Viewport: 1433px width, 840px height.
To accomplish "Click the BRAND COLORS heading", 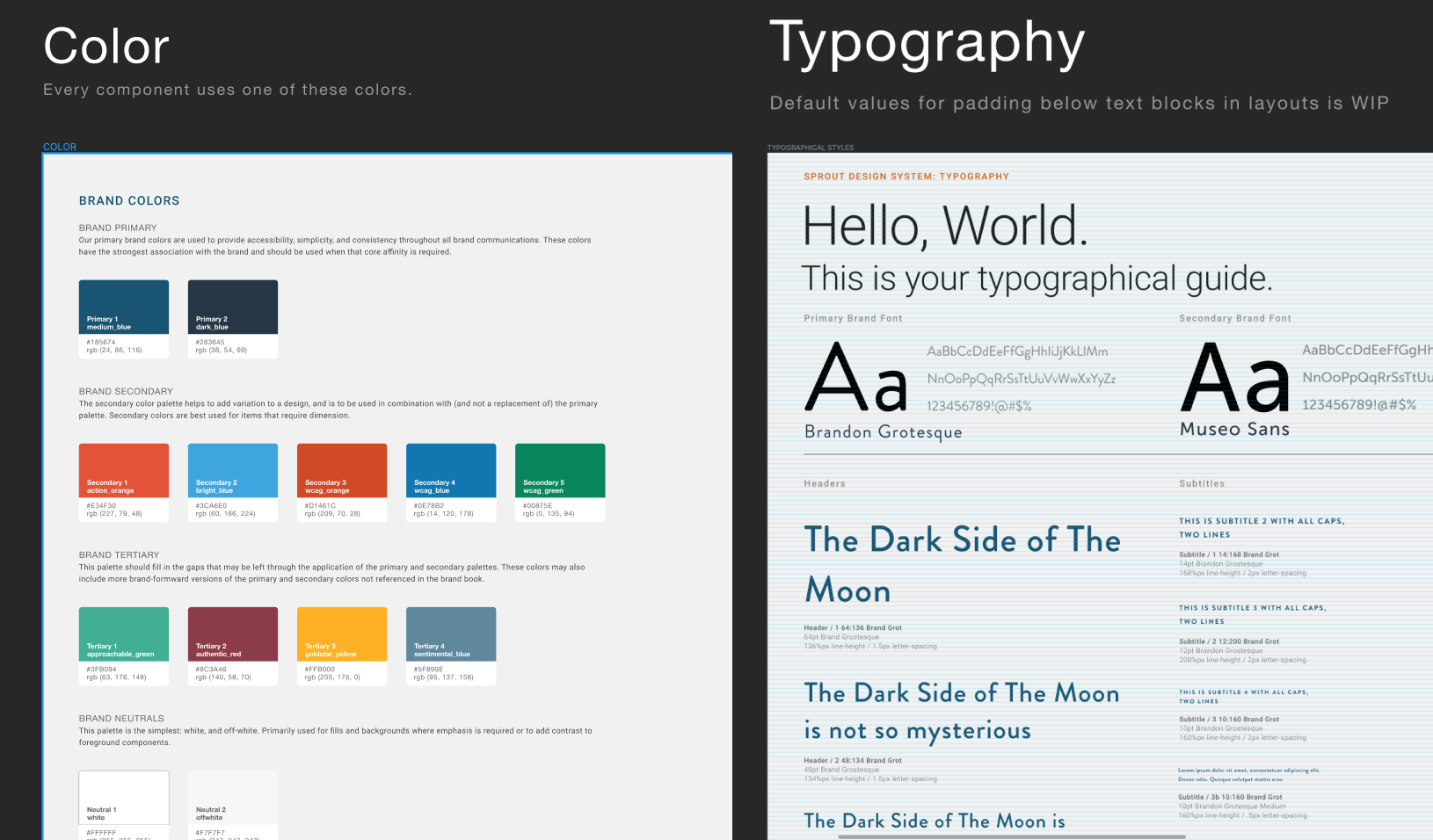I will click(x=129, y=200).
